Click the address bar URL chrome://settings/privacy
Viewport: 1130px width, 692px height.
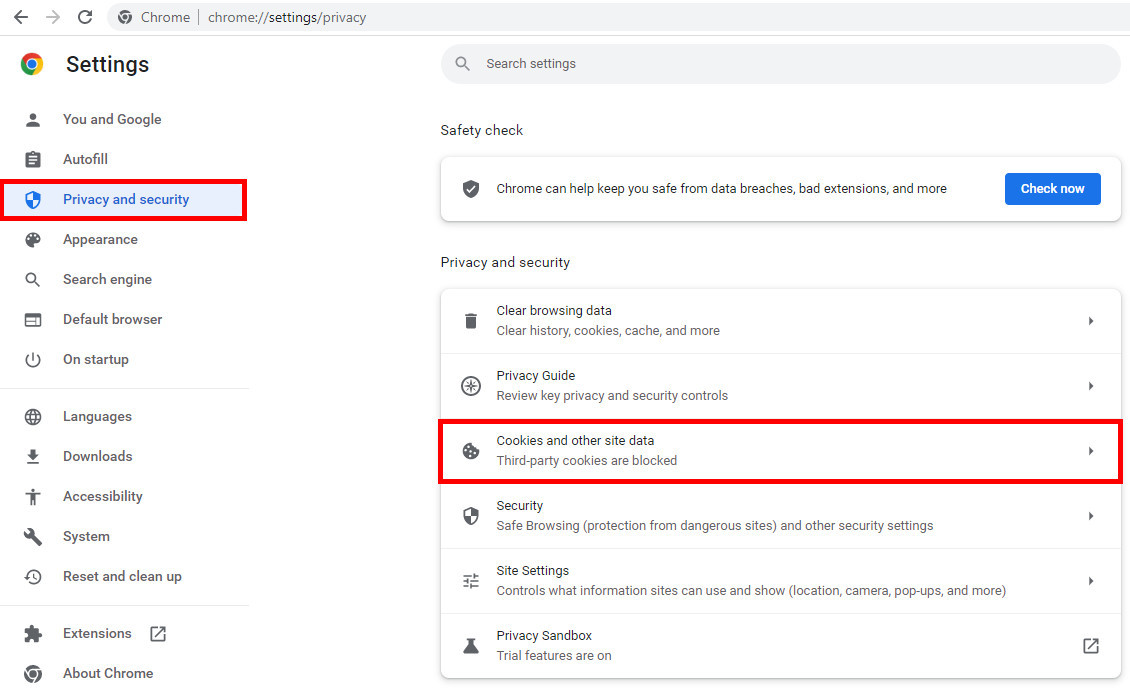(x=287, y=17)
